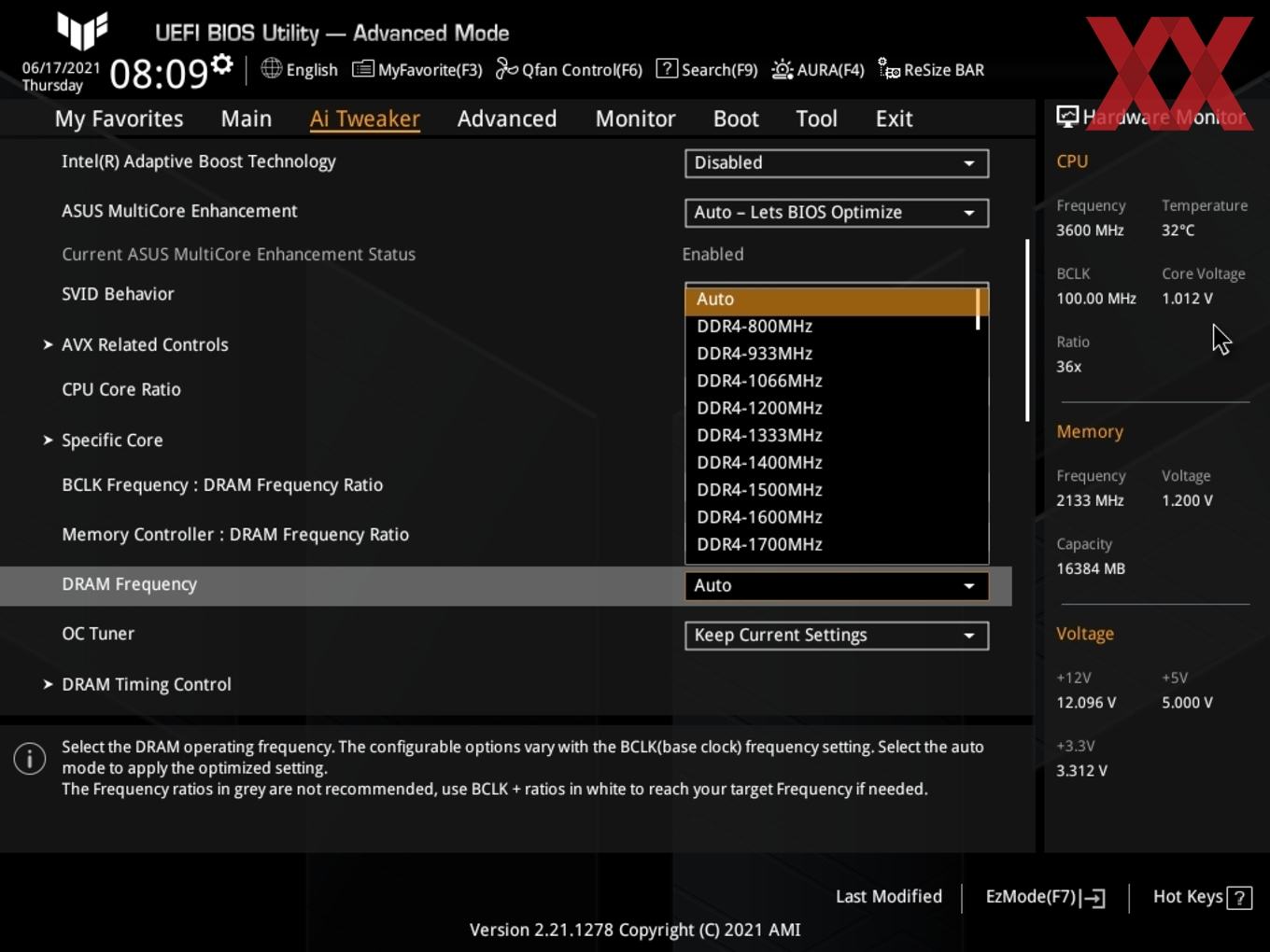1270x952 pixels.
Task: Select DDR4-1700MHz option
Action: coord(831,543)
